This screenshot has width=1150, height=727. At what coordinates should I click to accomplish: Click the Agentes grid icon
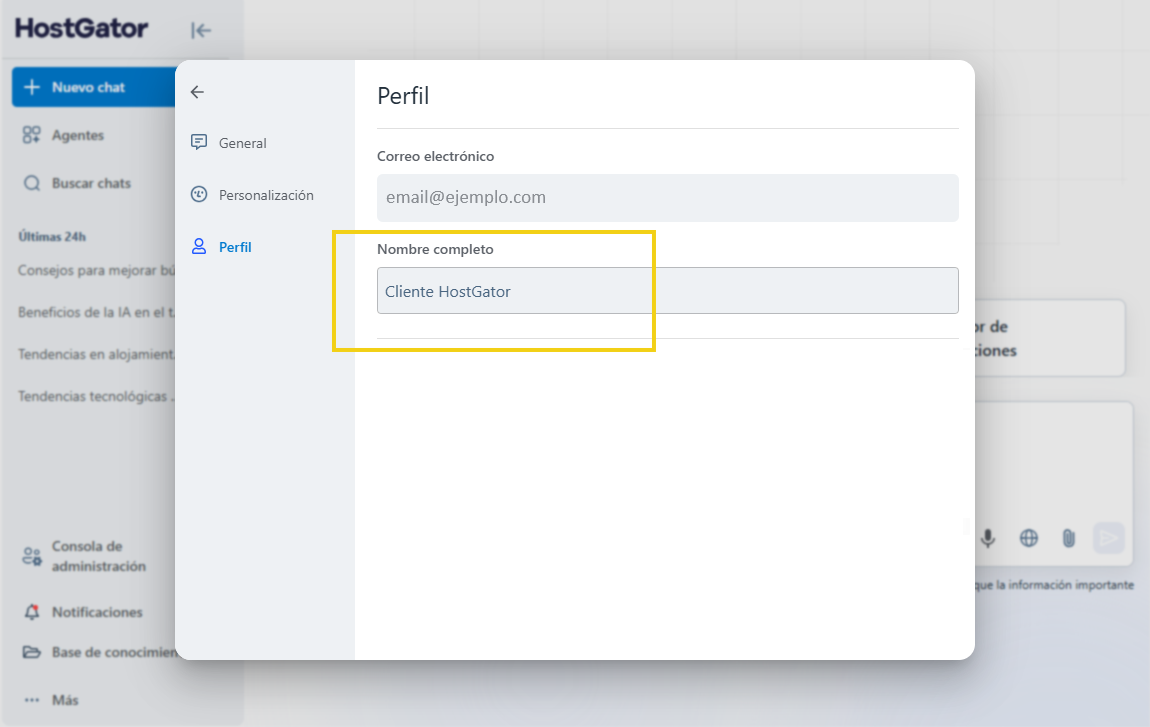coord(32,135)
